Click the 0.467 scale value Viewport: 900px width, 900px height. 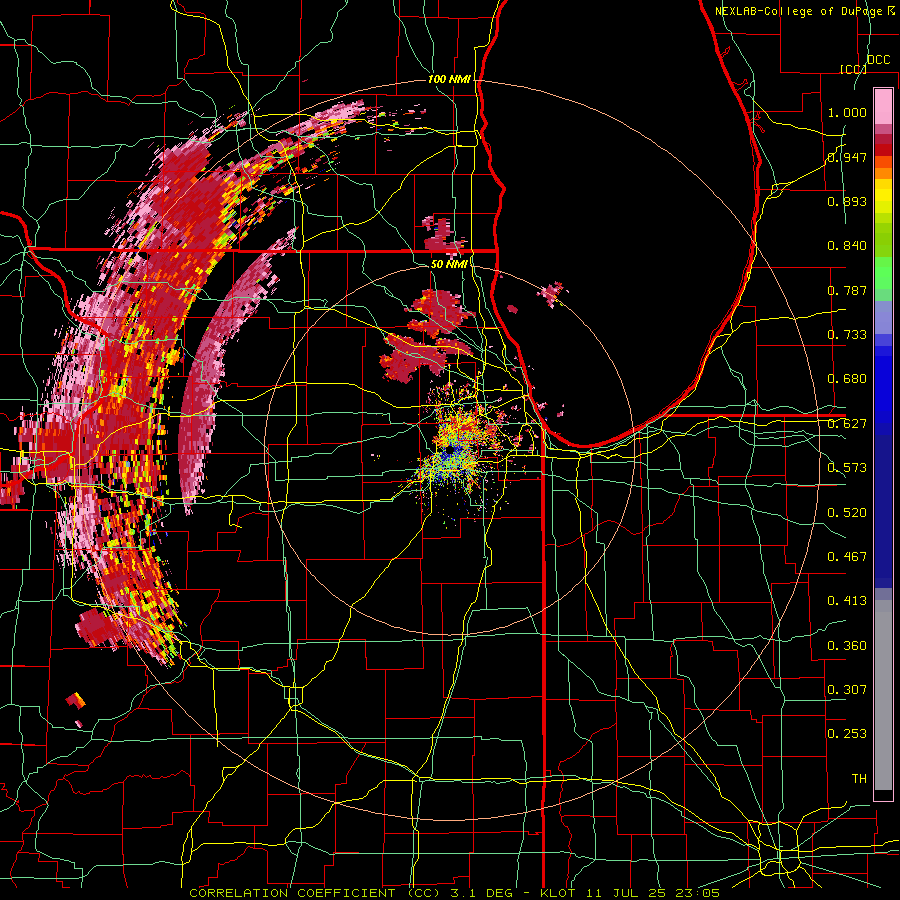pyautogui.click(x=847, y=557)
